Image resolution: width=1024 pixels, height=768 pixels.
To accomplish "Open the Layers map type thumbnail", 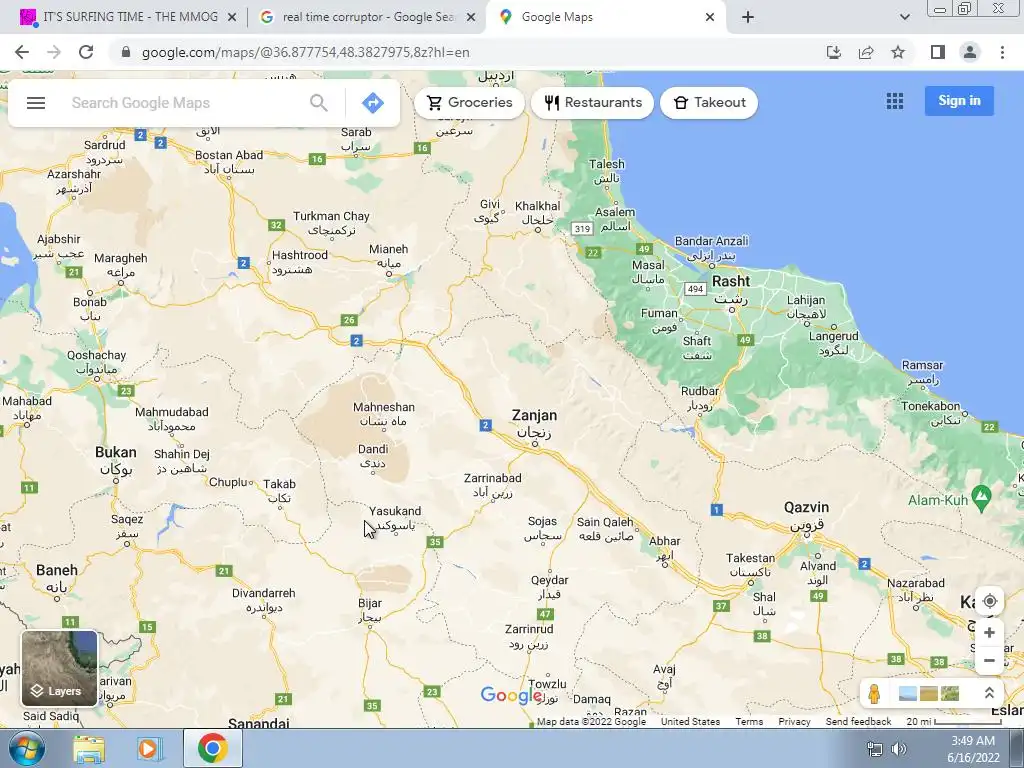I will [x=59, y=668].
